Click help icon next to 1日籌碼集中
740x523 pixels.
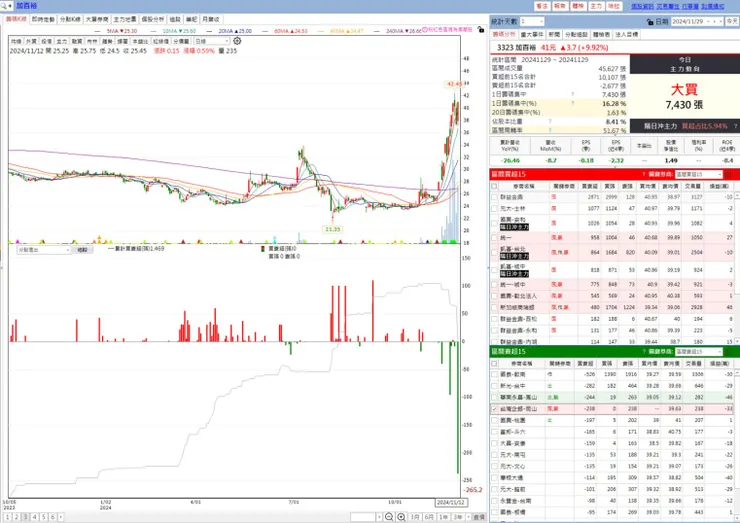573,94
